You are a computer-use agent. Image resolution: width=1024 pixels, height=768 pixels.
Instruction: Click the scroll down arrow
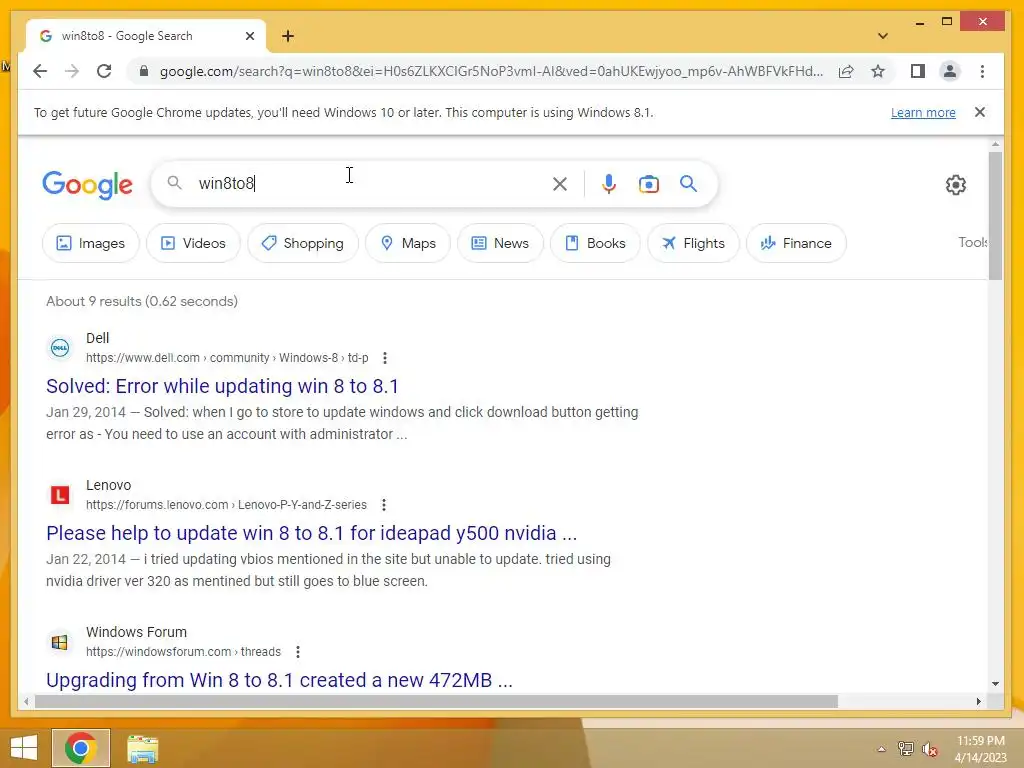pos(995,684)
